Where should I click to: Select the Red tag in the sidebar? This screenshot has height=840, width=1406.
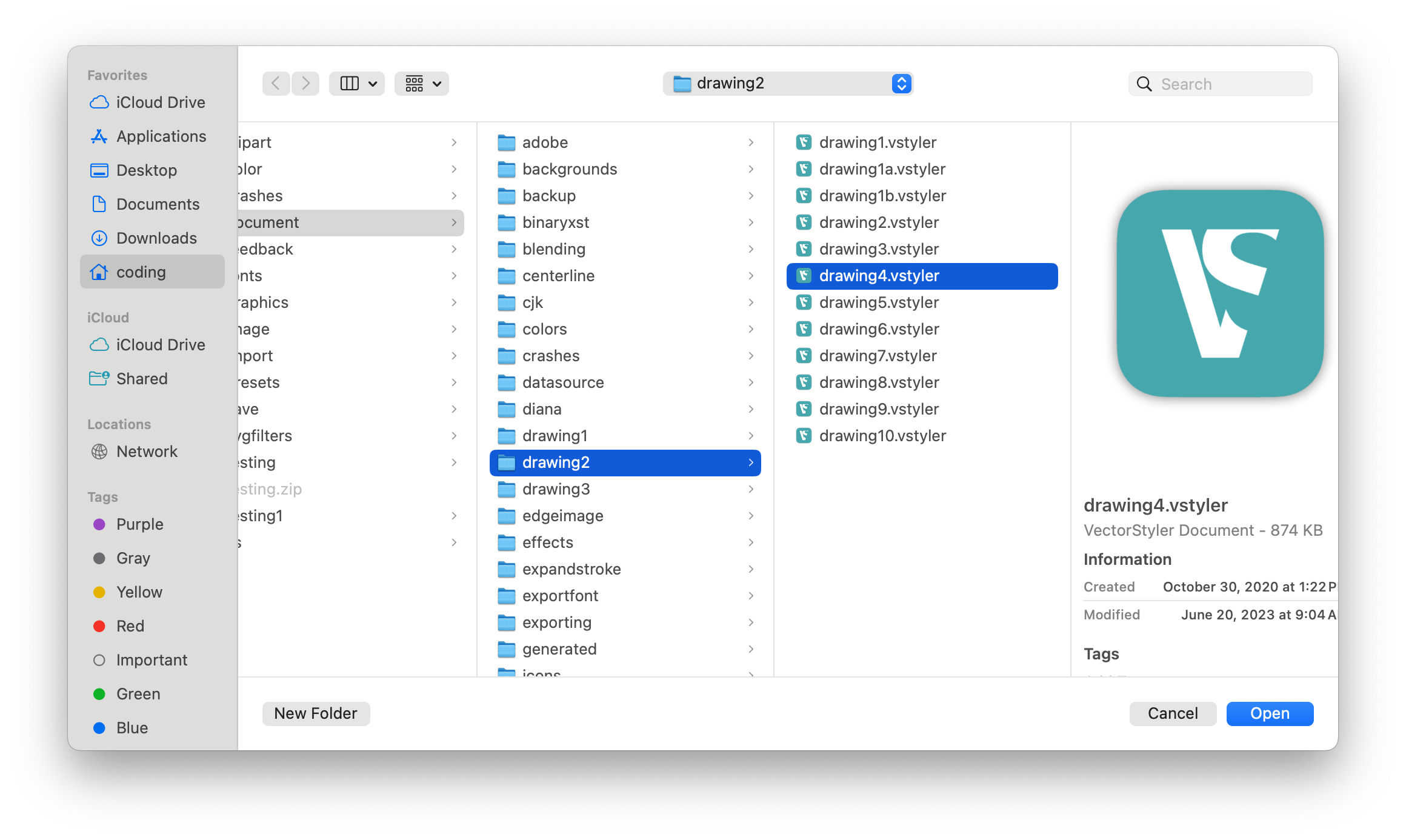tap(130, 626)
